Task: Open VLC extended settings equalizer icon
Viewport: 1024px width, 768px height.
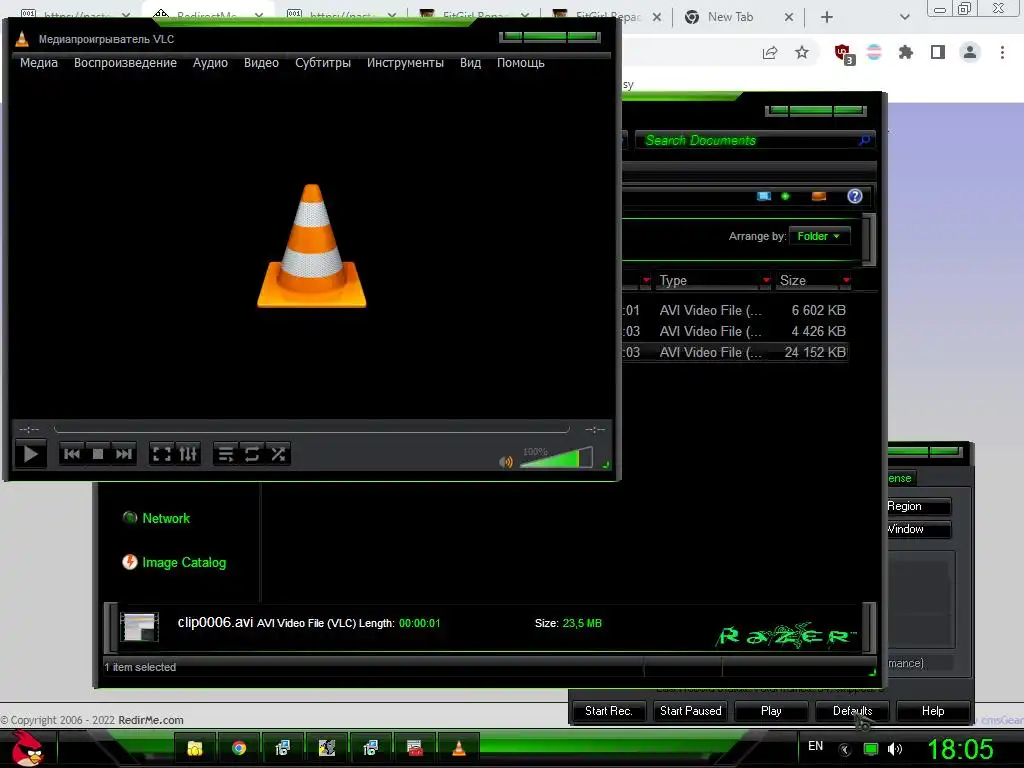Action: click(188, 454)
